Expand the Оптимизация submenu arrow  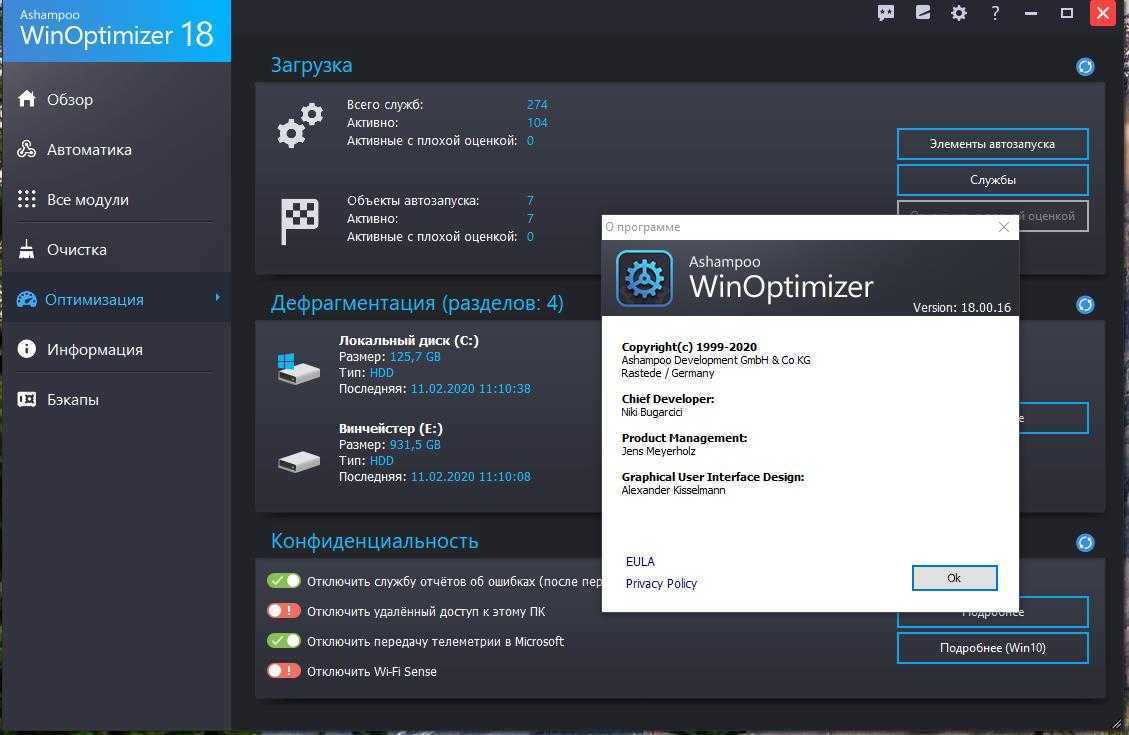[217, 297]
